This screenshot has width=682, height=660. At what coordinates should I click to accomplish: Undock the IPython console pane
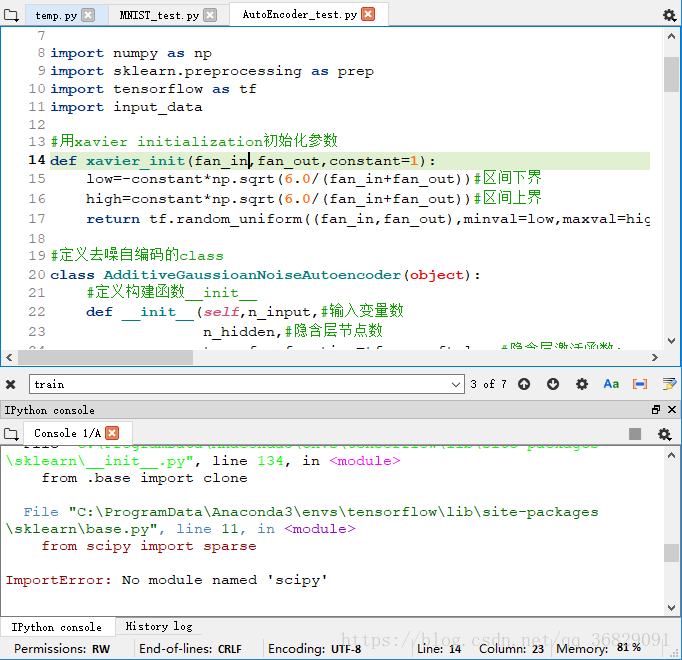[x=656, y=410]
